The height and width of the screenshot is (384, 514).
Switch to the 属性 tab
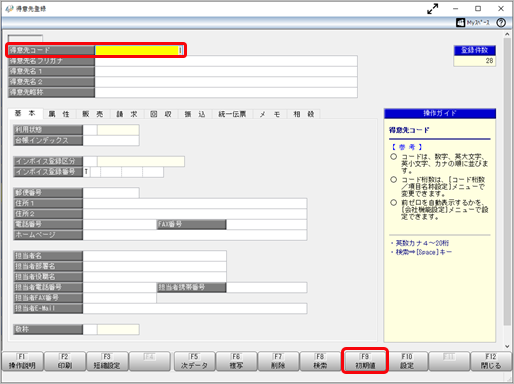tap(59, 114)
